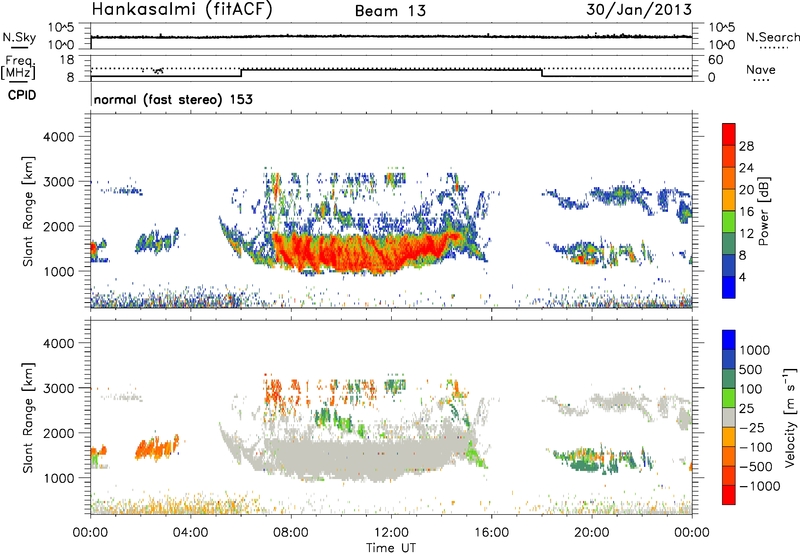
Task: Click the 'Slant Range [km]' label of the velocity panel
Action: (x=28, y=417)
